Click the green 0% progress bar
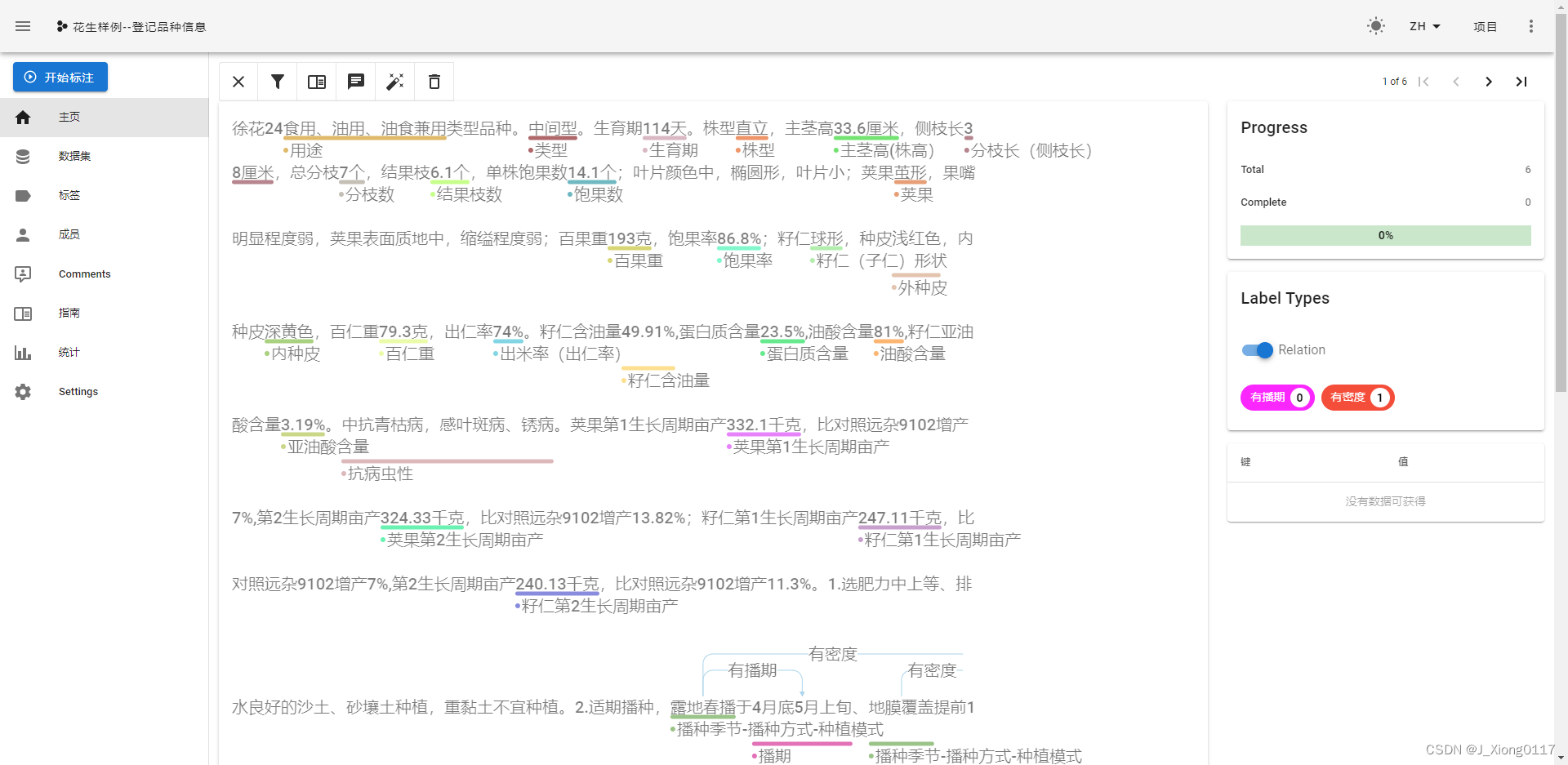The height and width of the screenshot is (765, 1568). click(1385, 235)
